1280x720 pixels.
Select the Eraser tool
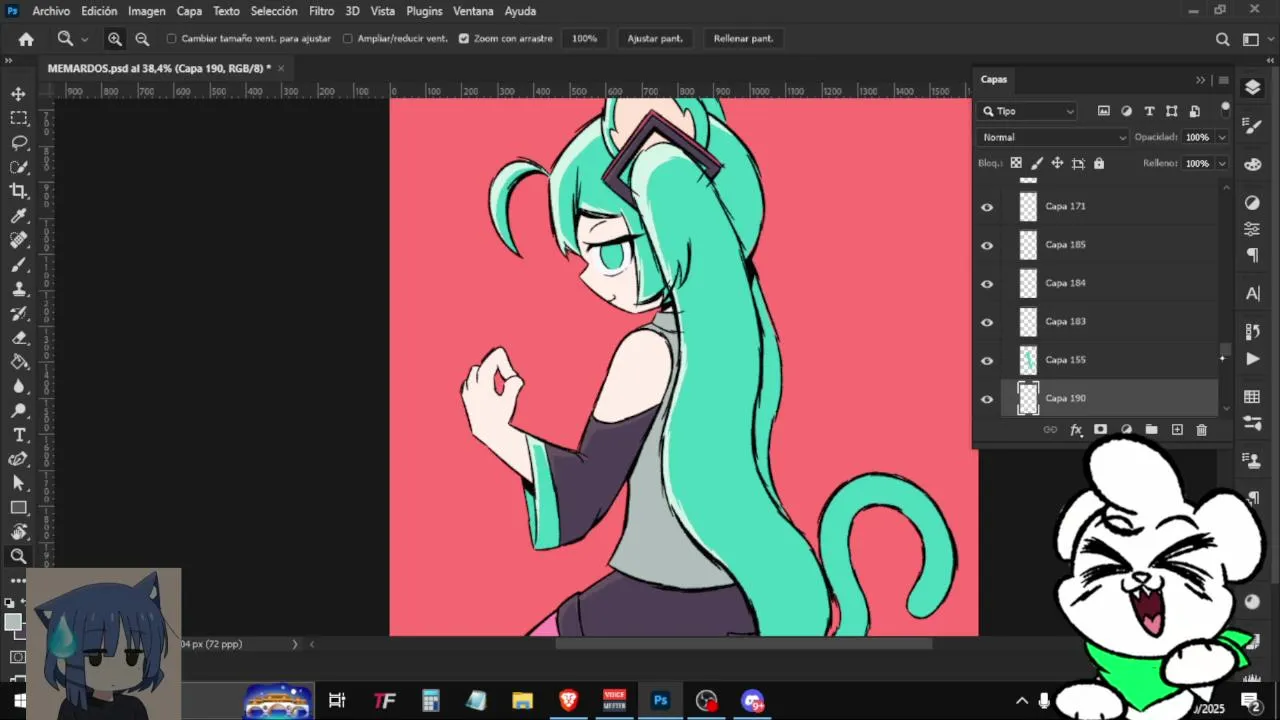tap(18, 338)
